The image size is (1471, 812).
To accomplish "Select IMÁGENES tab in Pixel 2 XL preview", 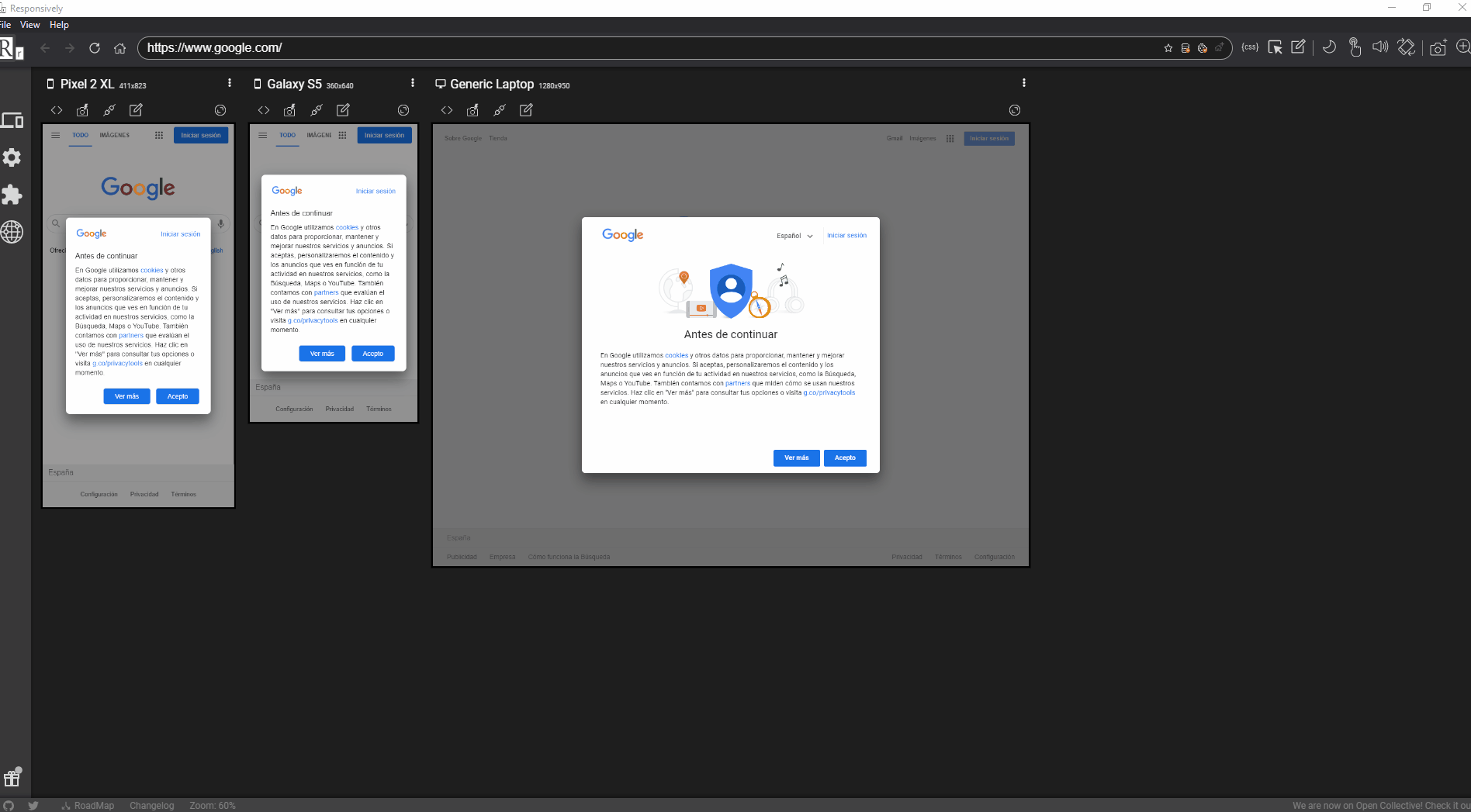I will pyautogui.click(x=115, y=135).
